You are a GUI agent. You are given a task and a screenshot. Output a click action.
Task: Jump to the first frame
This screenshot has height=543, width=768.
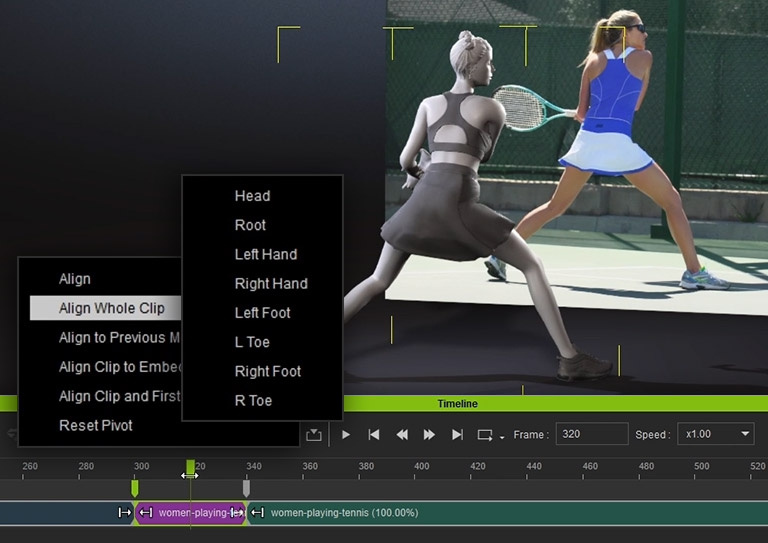click(x=374, y=435)
